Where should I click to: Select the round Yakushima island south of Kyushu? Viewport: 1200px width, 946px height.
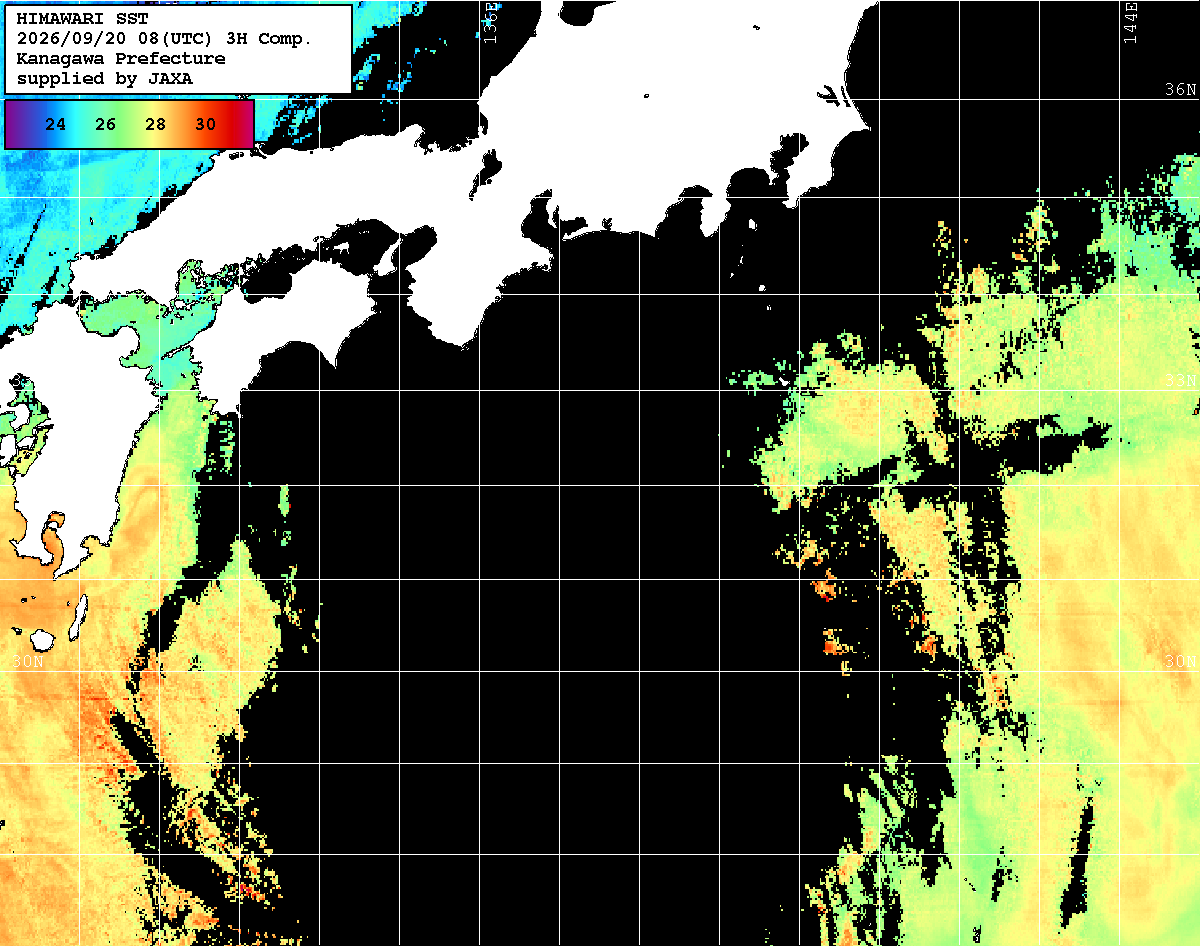42,639
